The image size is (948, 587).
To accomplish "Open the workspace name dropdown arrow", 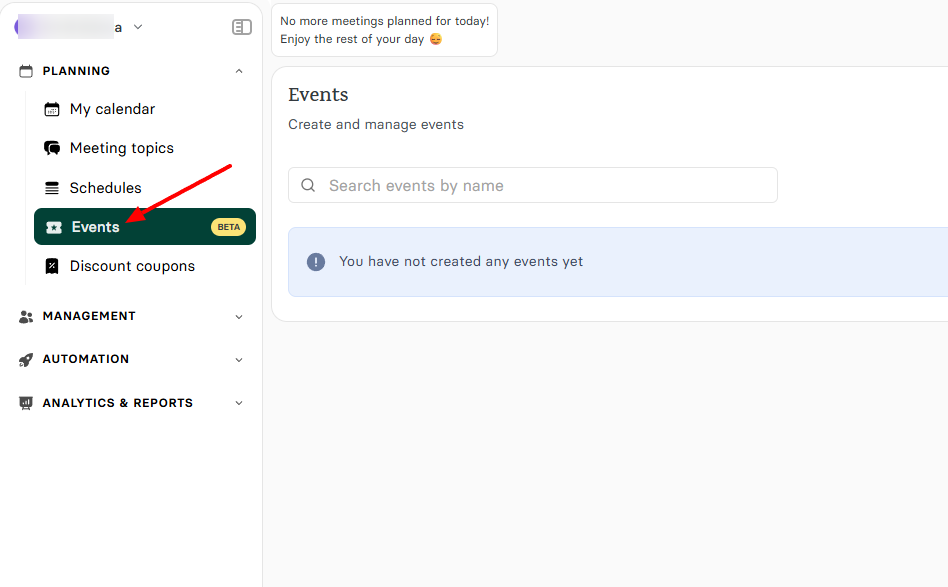I will (136, 27).
